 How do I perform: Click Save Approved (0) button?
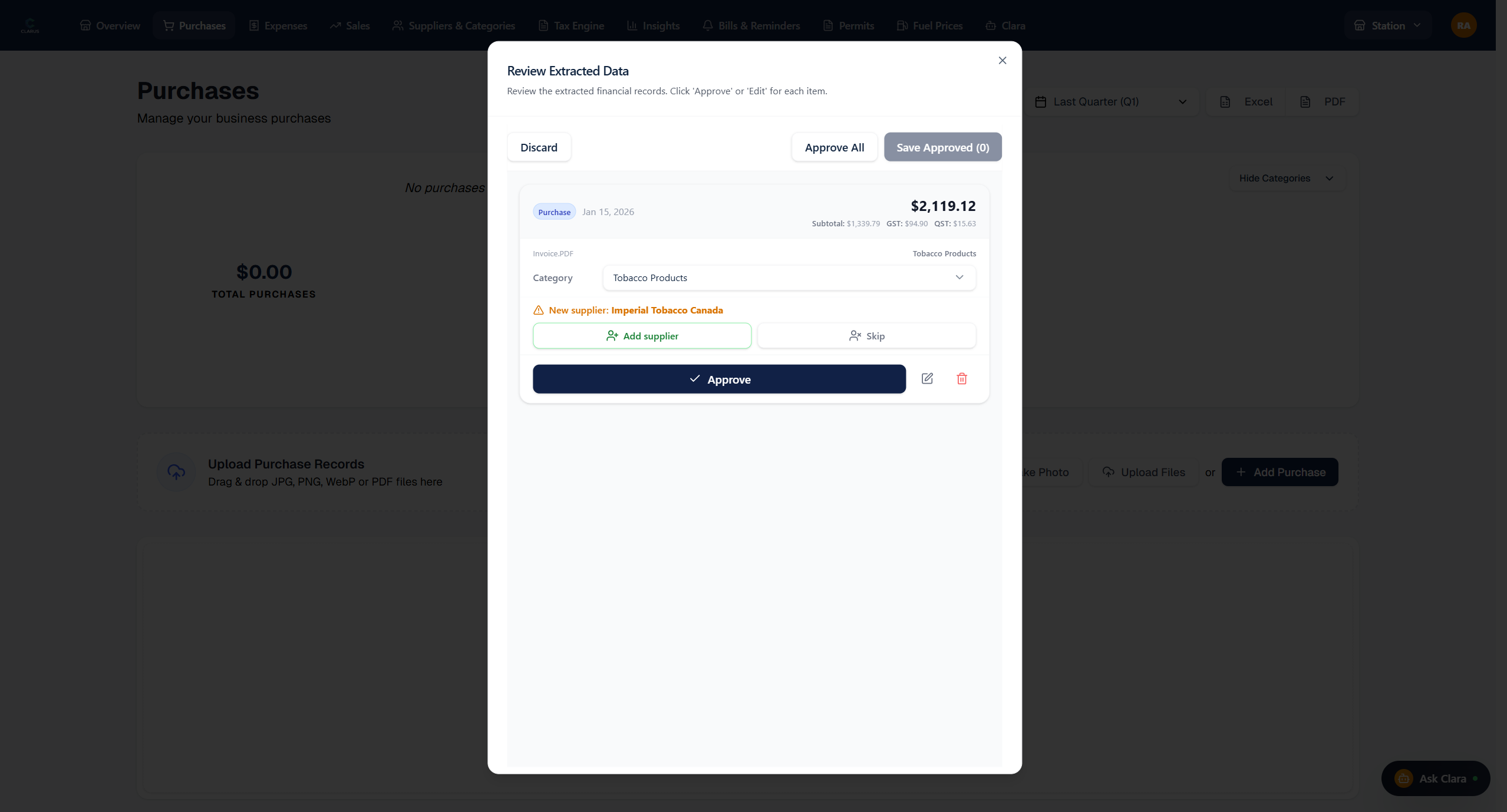[x=942, y=147]
